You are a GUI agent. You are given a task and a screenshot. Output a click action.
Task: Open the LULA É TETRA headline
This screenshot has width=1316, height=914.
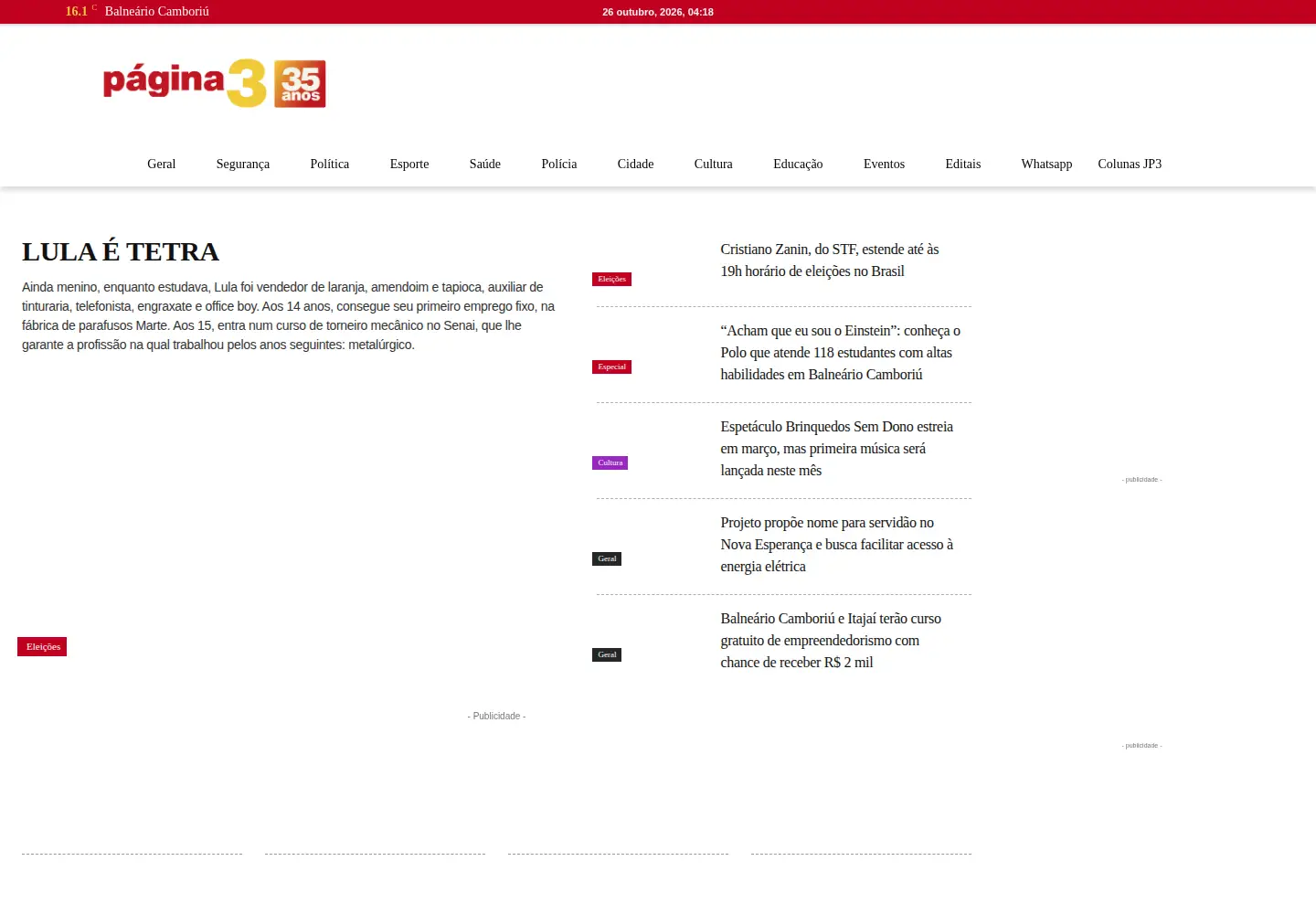(x=121, y=252)
